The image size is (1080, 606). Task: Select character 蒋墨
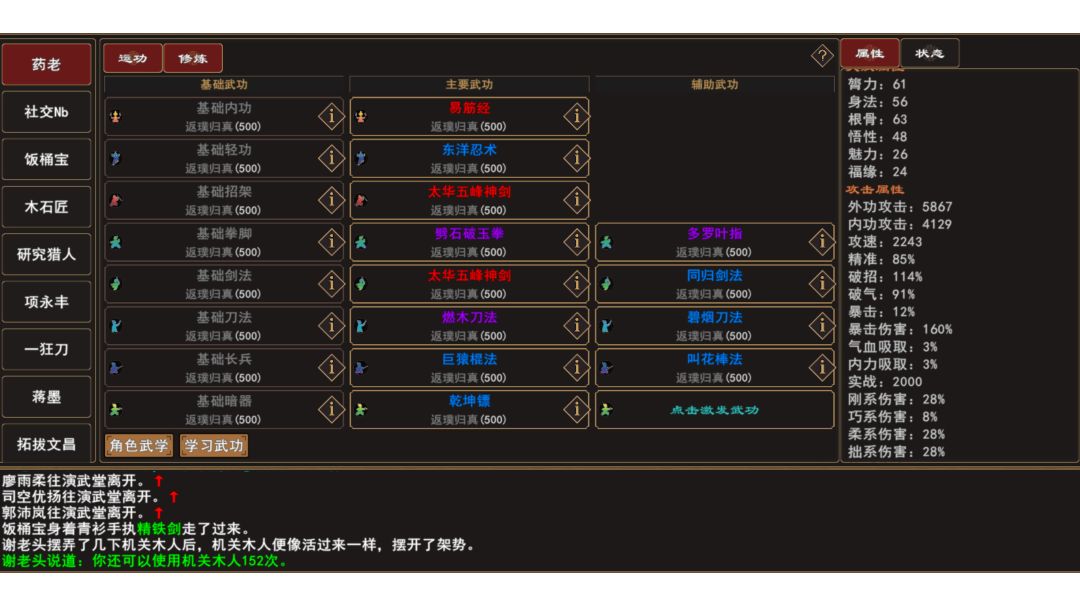(x=46, y=397)
